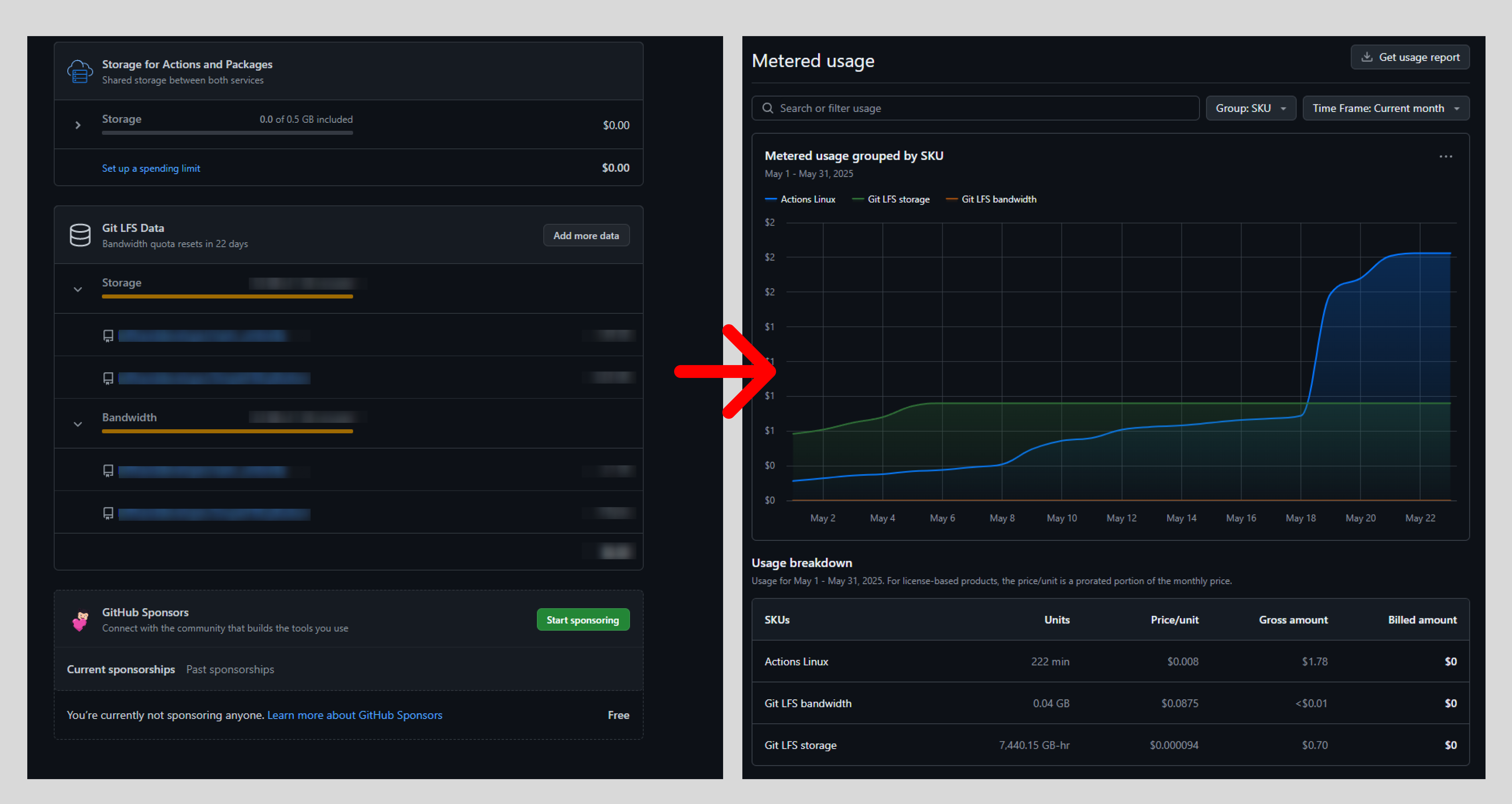Click the search magnifier icon in usage filter
The height and width of the screenshot is (804, 1512).
[x=767, y=108]
